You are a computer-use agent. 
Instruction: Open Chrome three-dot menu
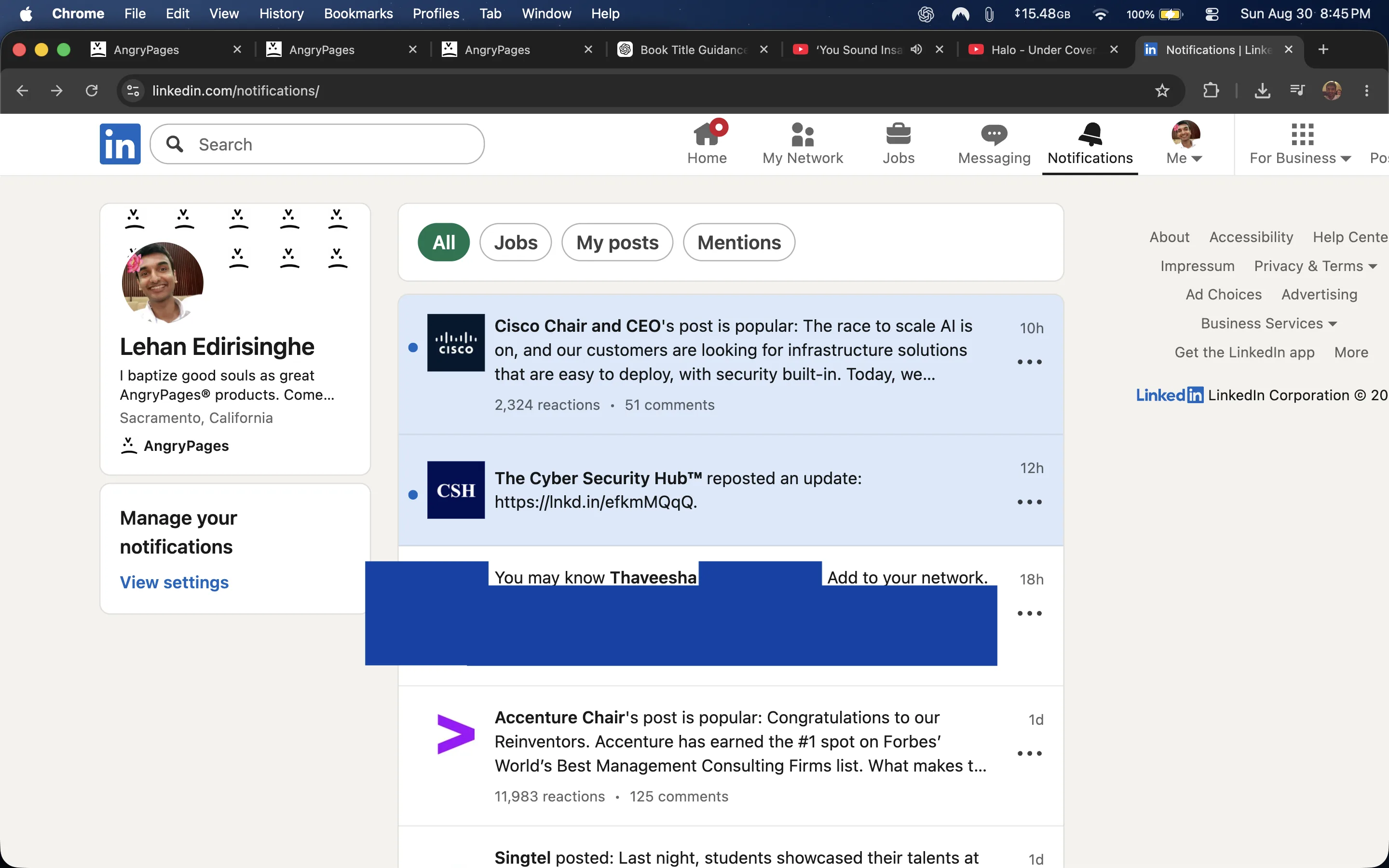coord(1367,91)
